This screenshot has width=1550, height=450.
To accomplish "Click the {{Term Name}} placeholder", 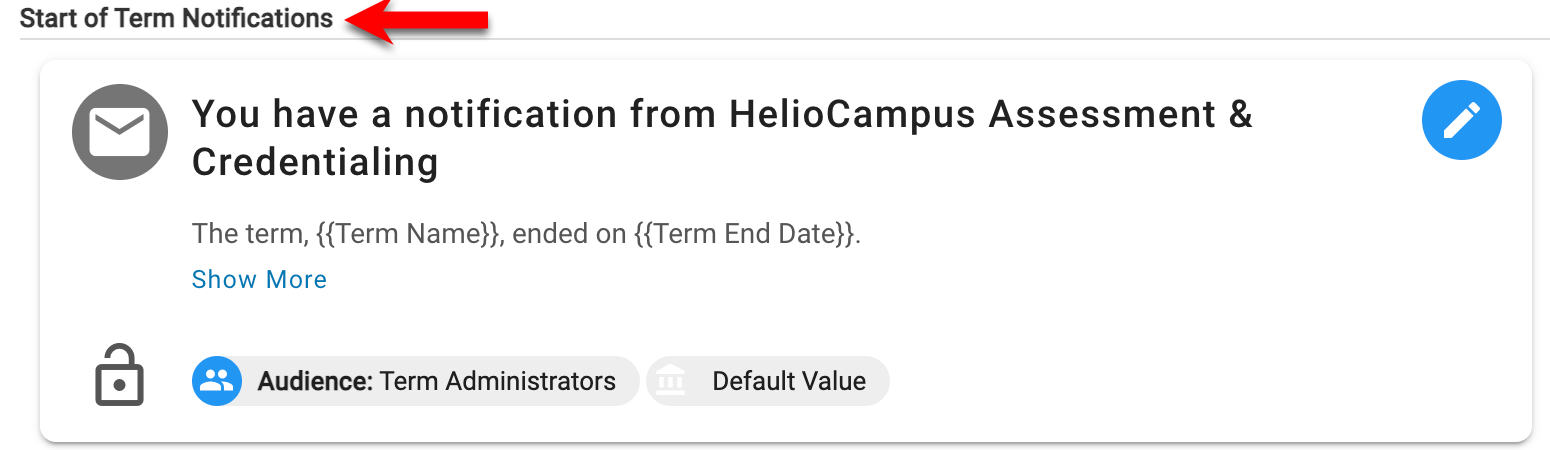I will point(406,235).
